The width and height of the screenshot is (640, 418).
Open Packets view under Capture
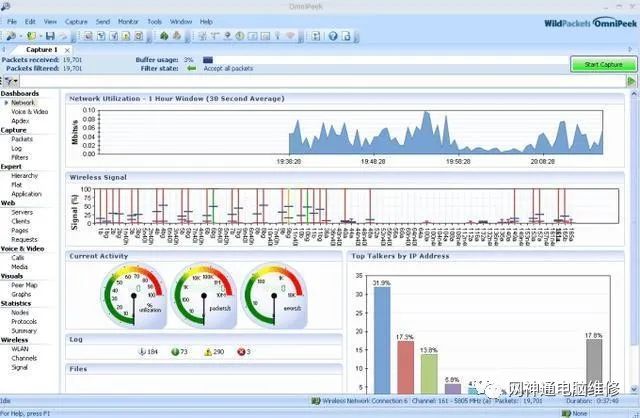pos(22,139)
